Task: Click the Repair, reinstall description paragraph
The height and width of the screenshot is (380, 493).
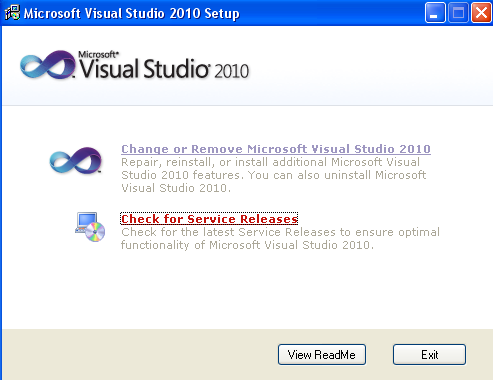Action: click(273, 175)
